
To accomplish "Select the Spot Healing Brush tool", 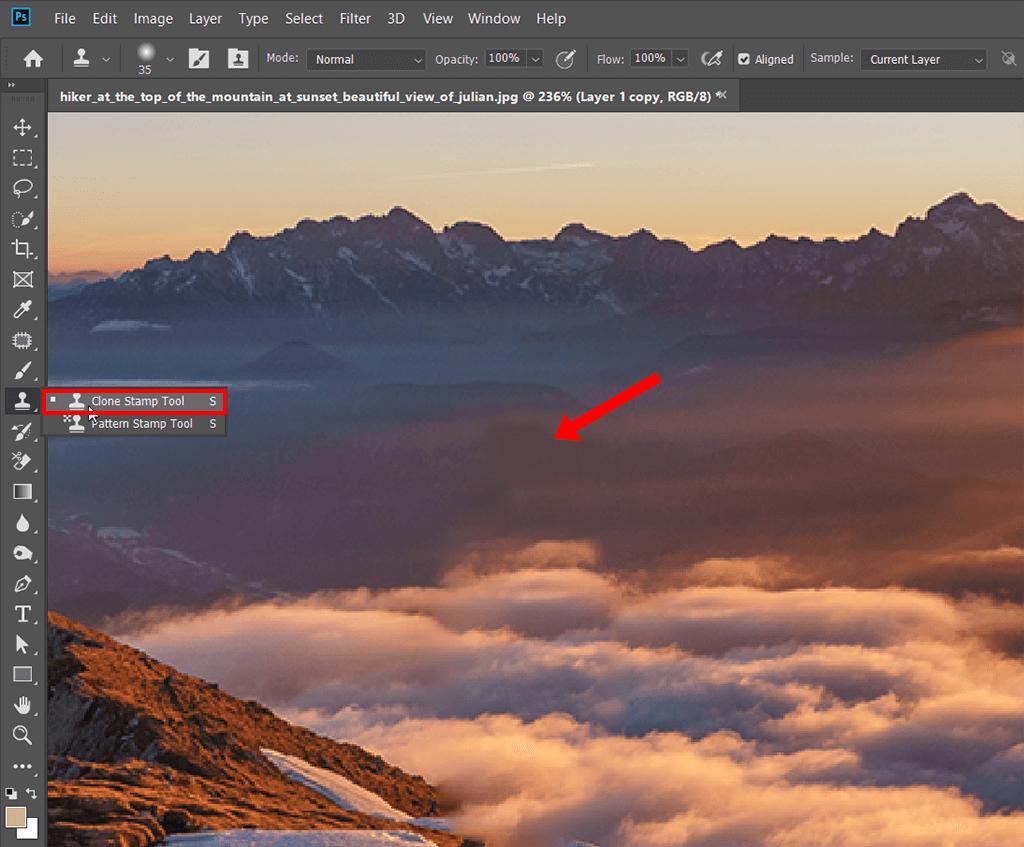I will (x=22, y=340).
